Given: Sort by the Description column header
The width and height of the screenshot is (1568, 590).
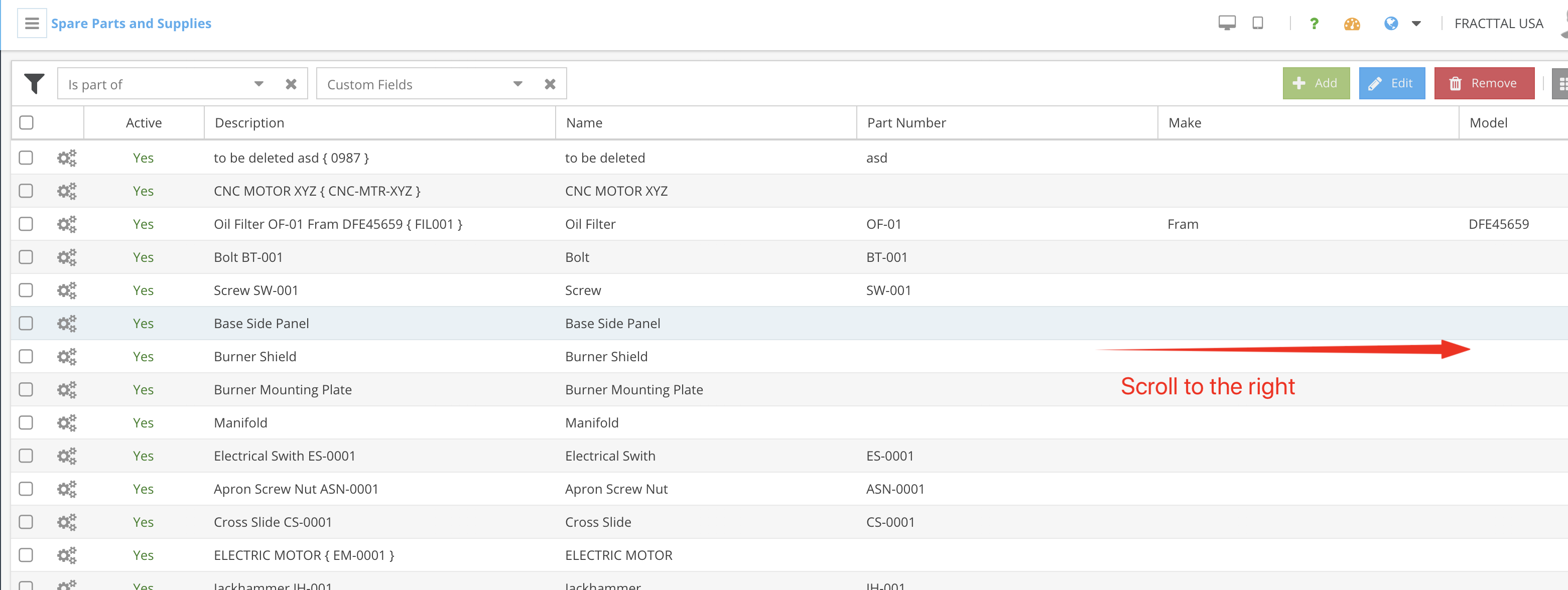Looking at the screenshot, I should click(249, 123).
